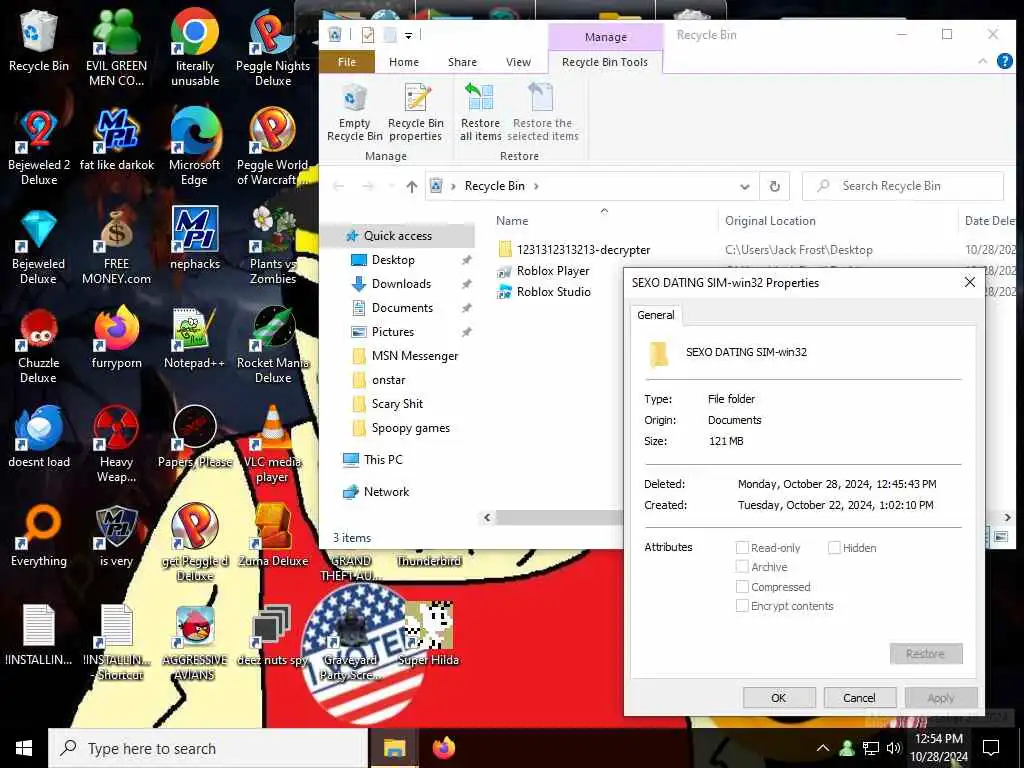Viewport: 1024px width, 768px height.
Task: Toggle the Compressed attribute checkbox
Action: tap(742, 586)
